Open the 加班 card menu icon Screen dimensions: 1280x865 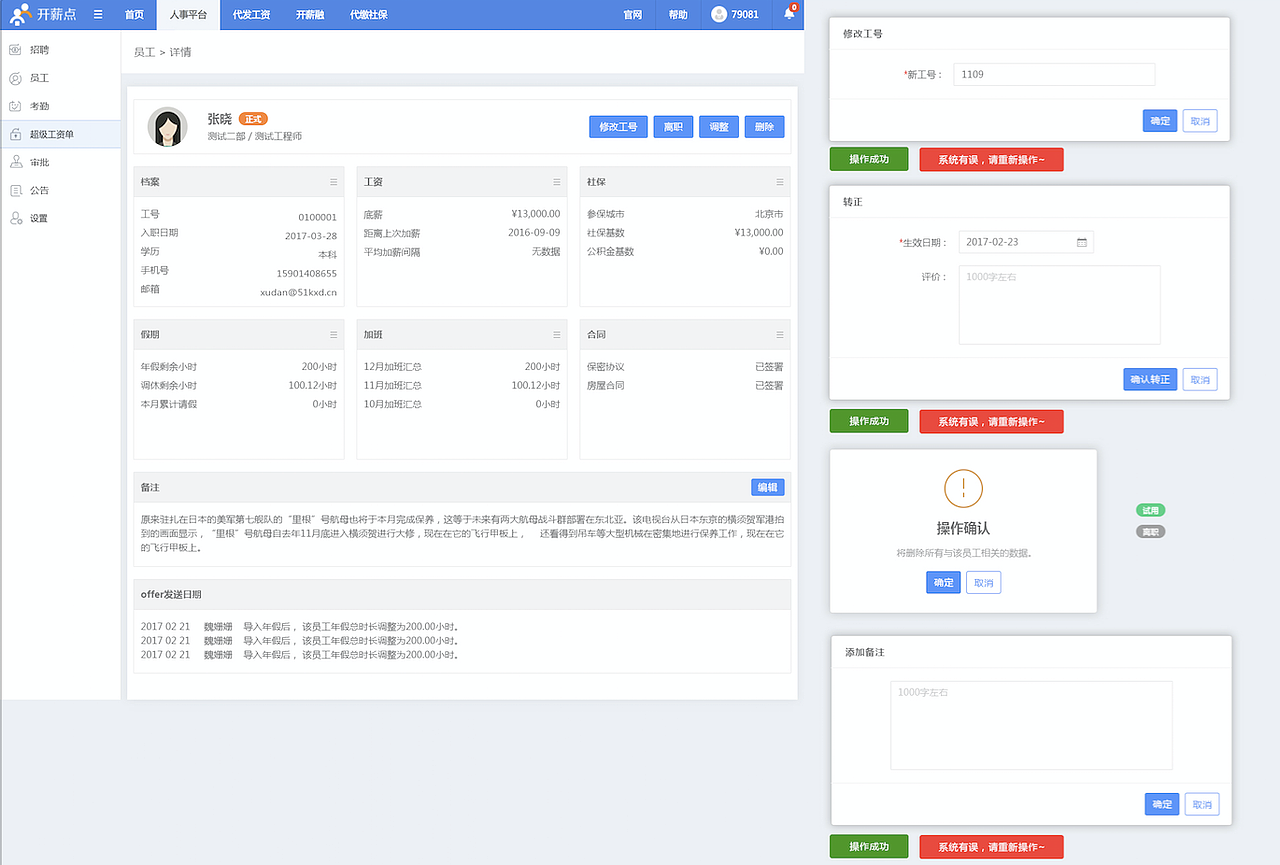pos(557,335)
